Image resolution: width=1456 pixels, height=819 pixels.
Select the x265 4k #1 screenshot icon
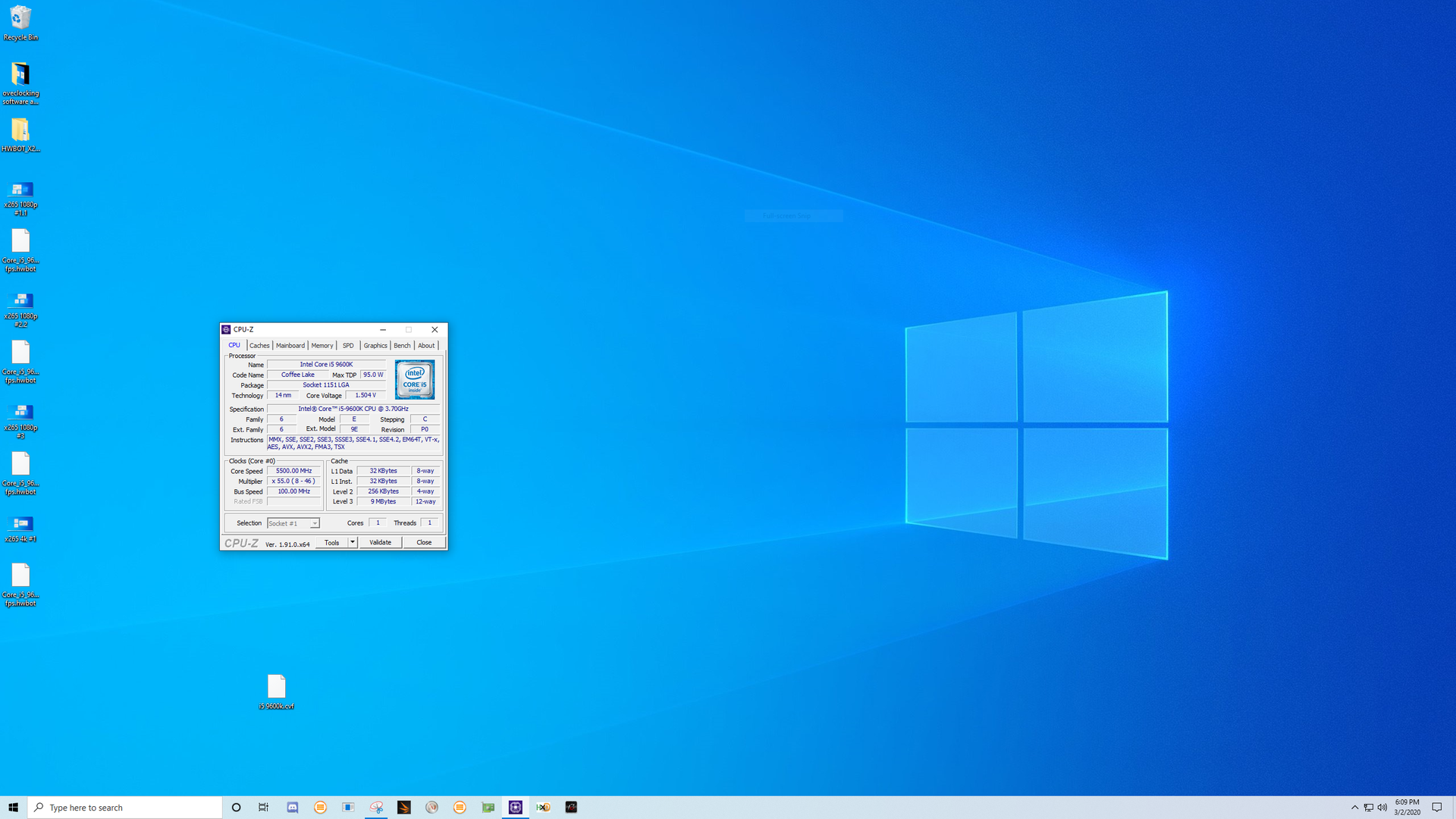click(20, 529)
